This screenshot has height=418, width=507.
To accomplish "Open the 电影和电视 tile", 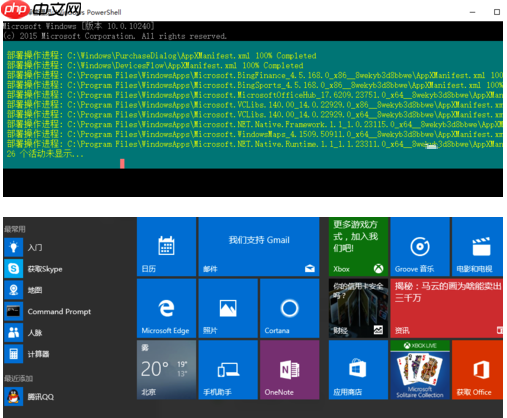I will pyautogui.click(x=477, y=247).
